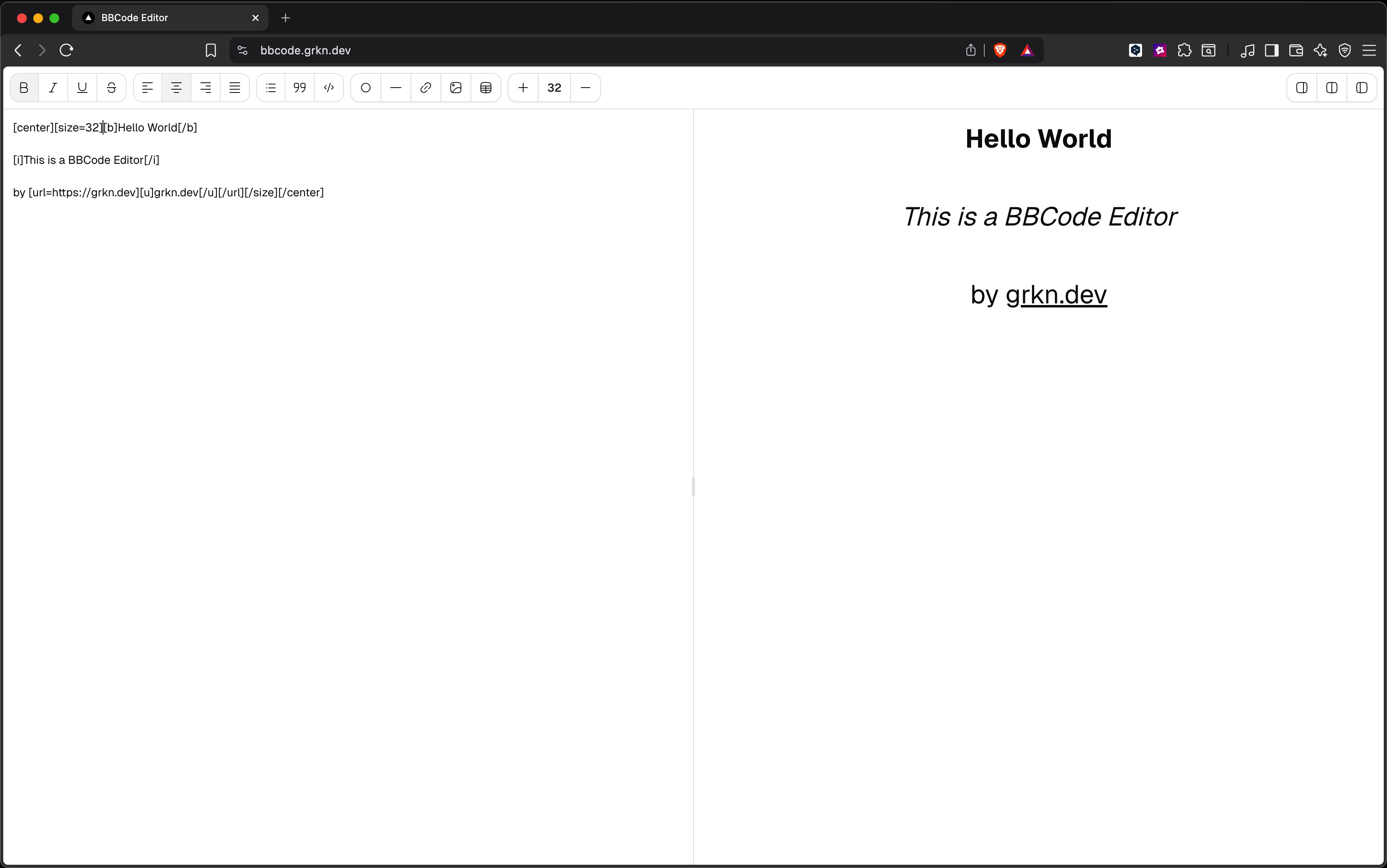
Task: Click the font size 32 field
Action: [554, 88]
